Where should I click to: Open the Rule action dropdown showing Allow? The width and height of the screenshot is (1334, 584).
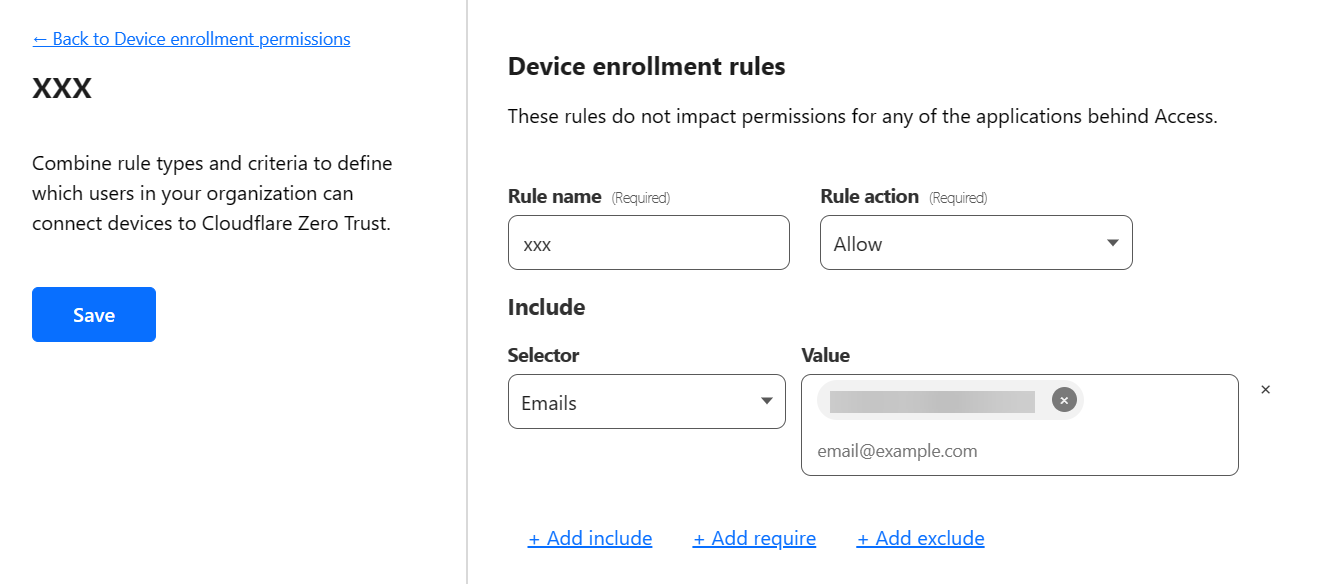(975, 243)
